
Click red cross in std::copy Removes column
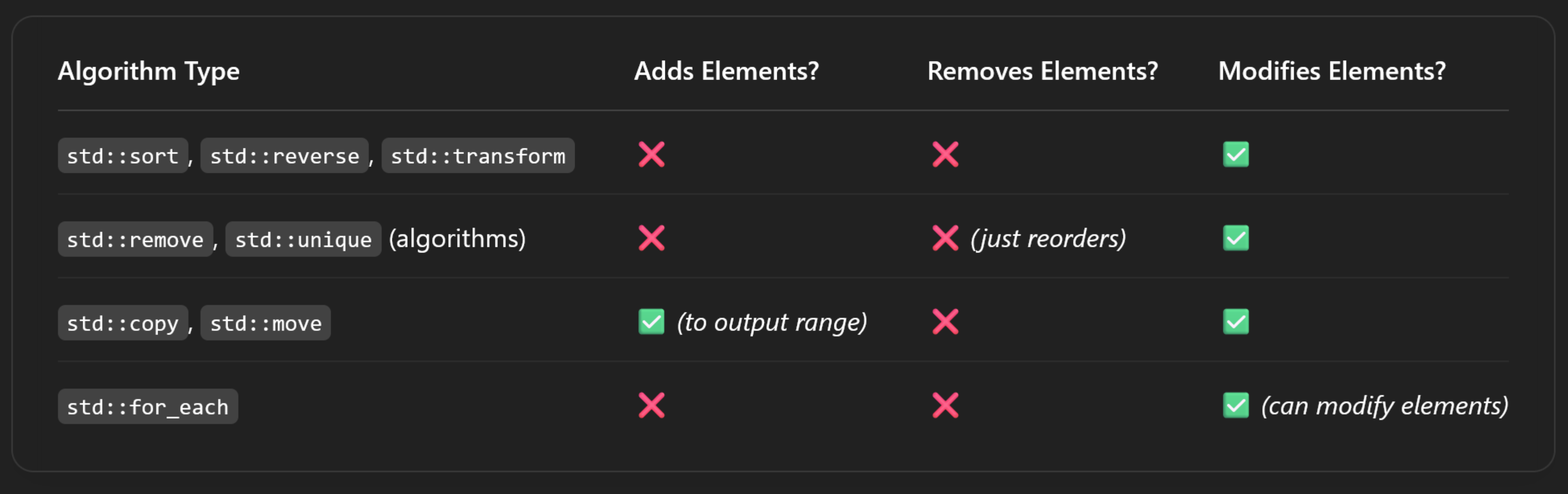point(945,322)
